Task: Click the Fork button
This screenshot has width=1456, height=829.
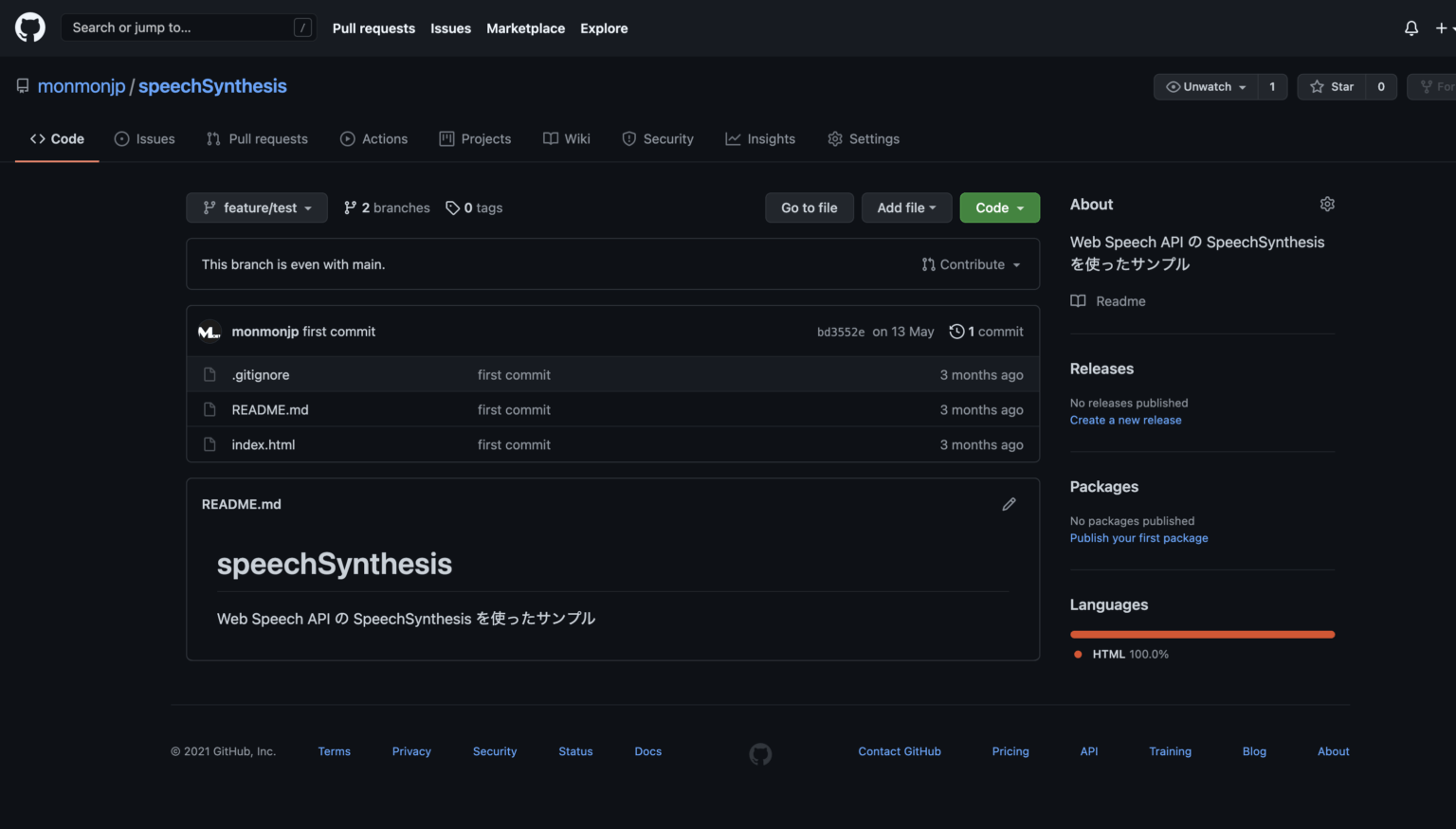Action: tap(1433, 86)
